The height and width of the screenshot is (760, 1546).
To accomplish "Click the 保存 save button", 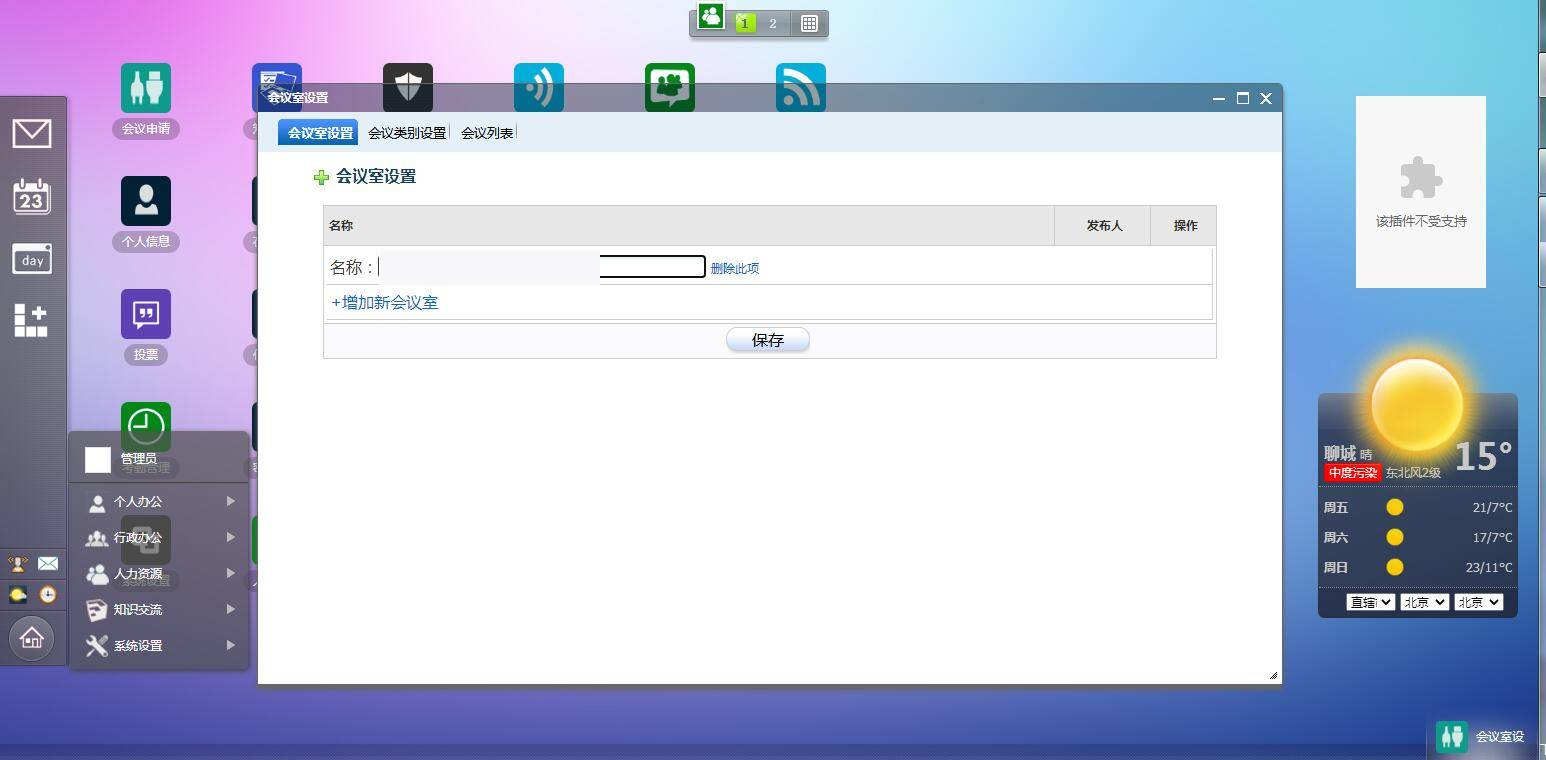I will (x=767, y=339).
